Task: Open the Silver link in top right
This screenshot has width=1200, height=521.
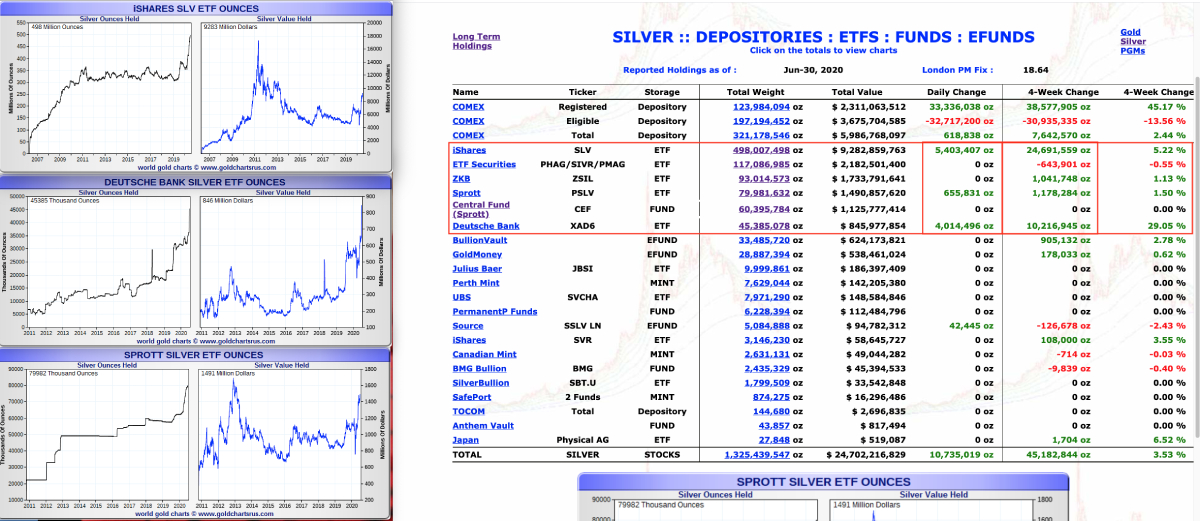Action: pyautogui.click(x=1132, y=41)
